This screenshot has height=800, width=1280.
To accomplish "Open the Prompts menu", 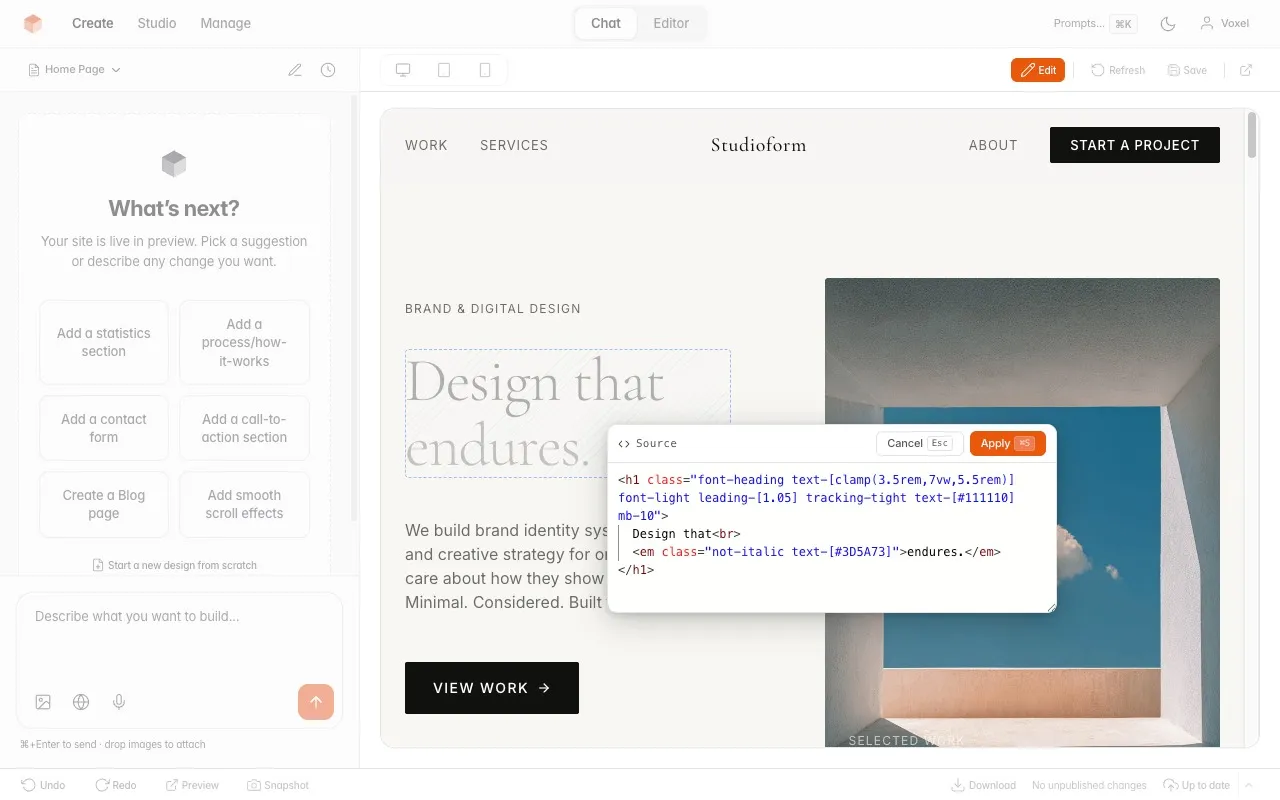I will pos(1094,23).
